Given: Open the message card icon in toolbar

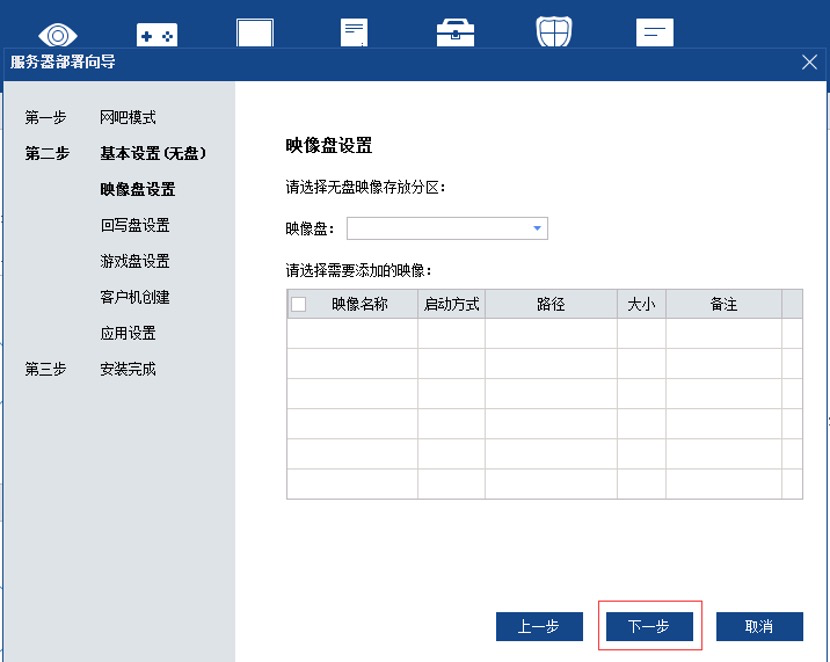Looking at the screenshot, I should click(x=655, y=33).
